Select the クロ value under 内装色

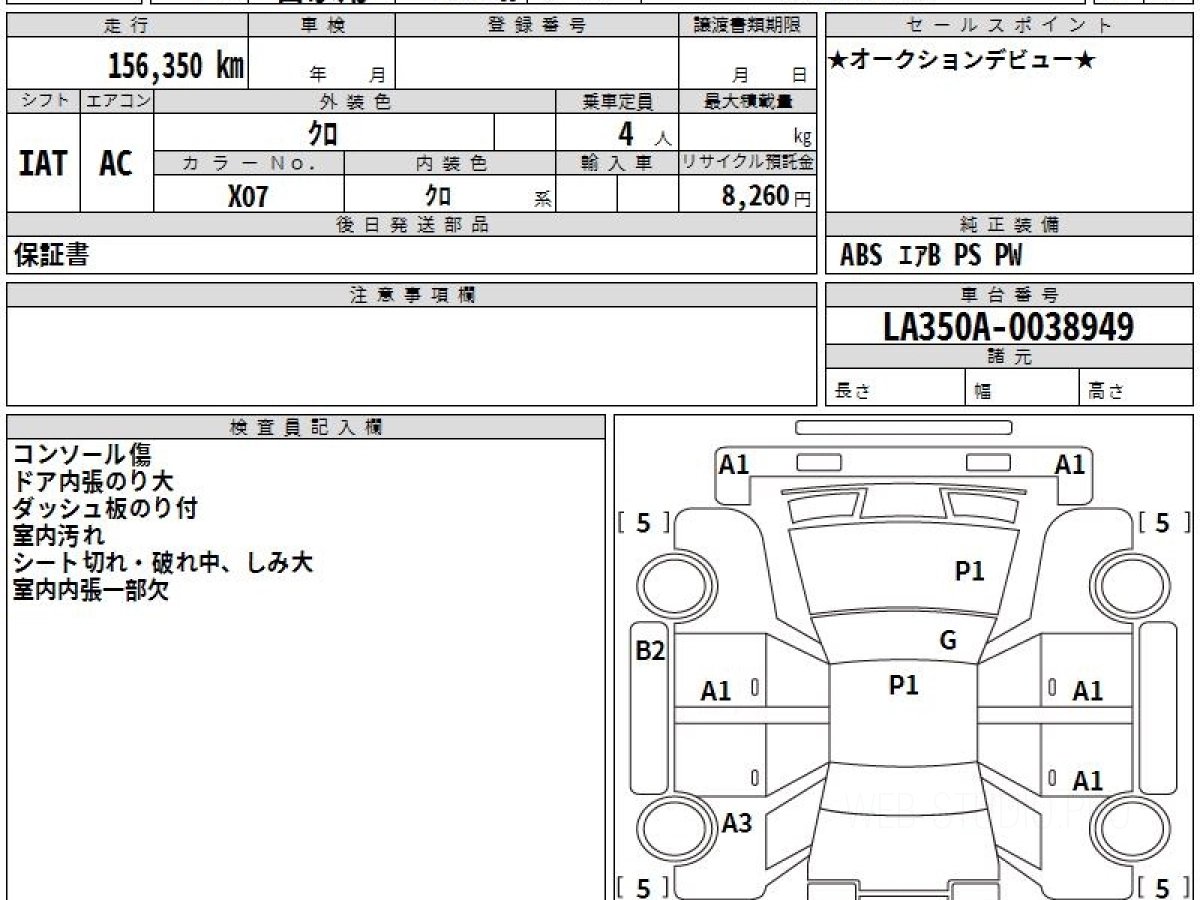pos(438,195)
